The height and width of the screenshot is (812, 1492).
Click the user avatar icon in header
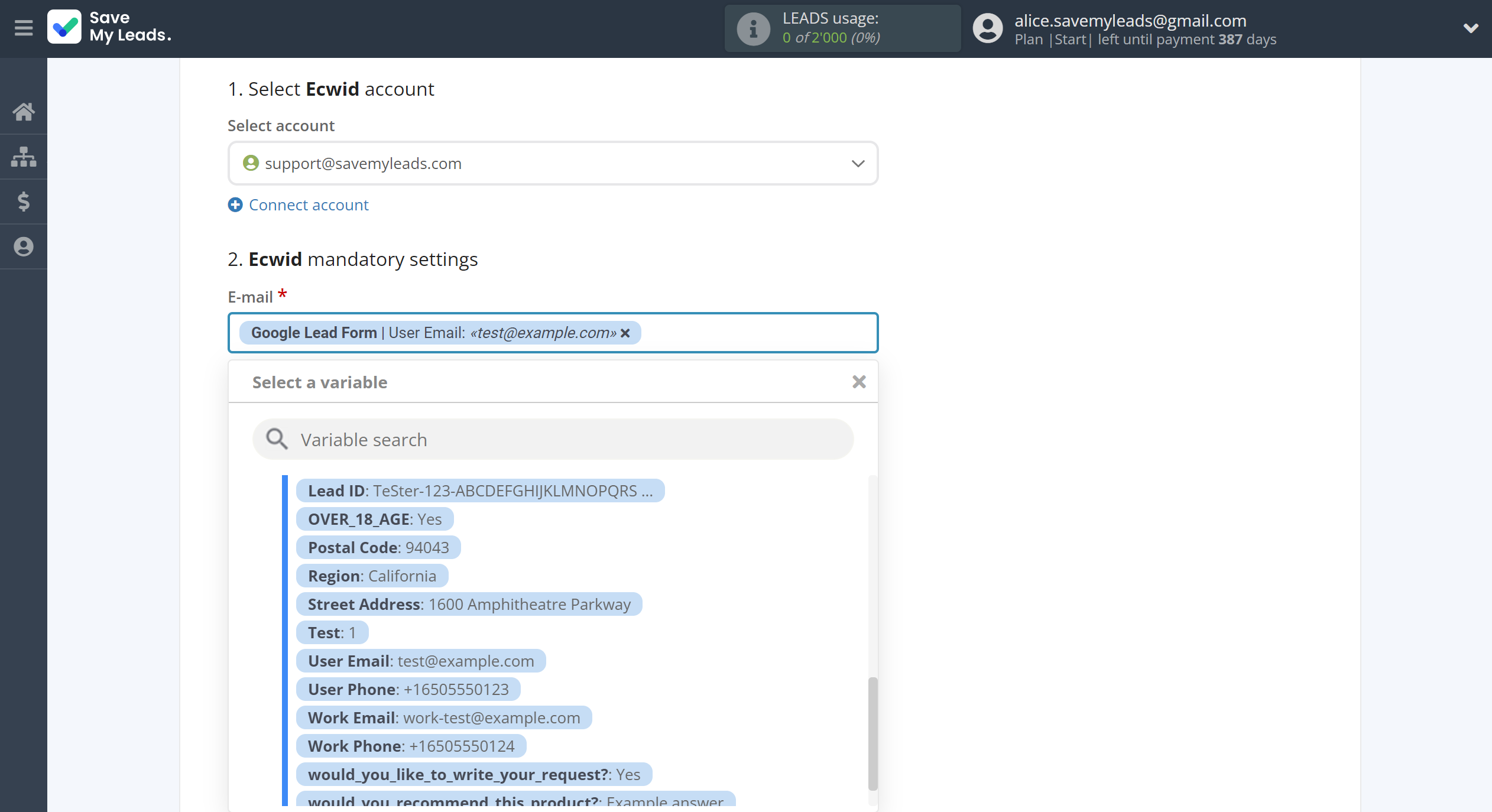click(988, 28)
